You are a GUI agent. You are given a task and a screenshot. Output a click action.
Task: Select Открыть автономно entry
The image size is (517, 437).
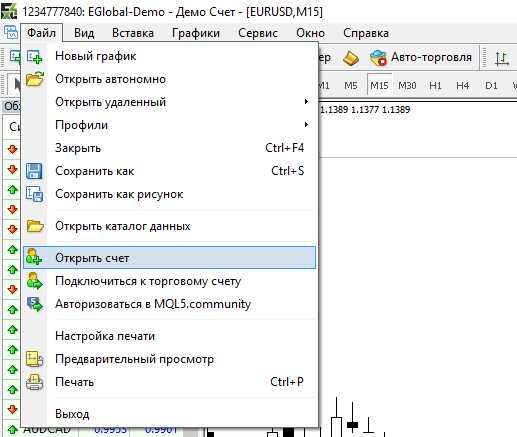(x=169, y=79)
